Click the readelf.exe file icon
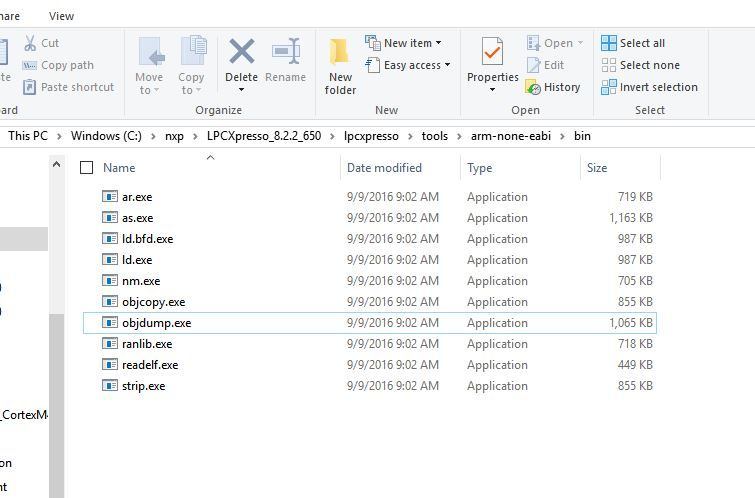Screen dimensions: 755x498 (x=110, y=365)
